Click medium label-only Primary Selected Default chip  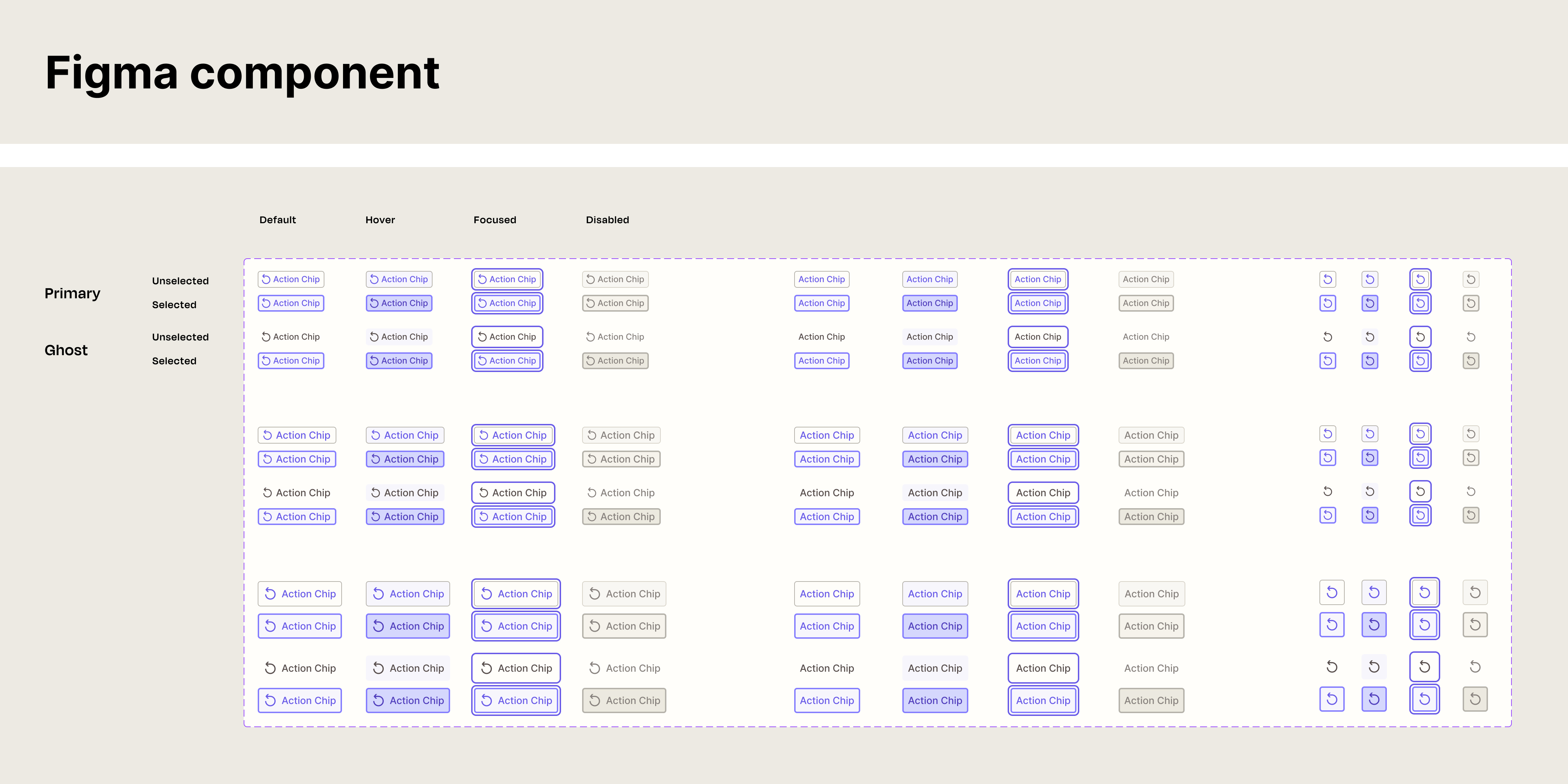pyautogui.click(x=827, y=459)
